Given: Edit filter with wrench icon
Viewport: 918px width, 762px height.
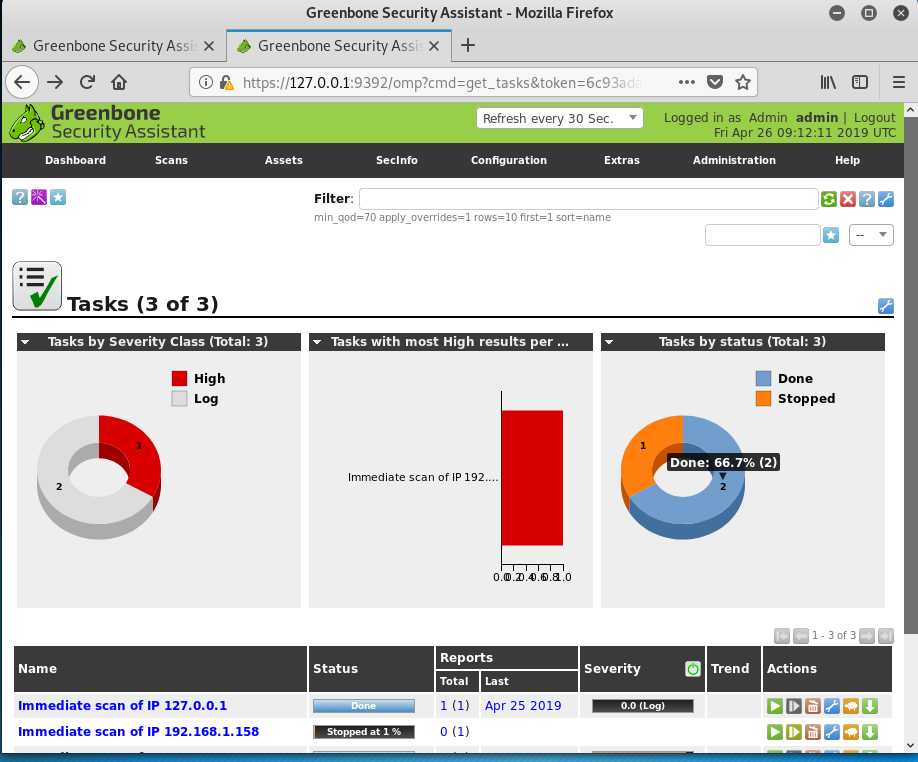Looking at the screenshot, I should click(x=886, y=199).
